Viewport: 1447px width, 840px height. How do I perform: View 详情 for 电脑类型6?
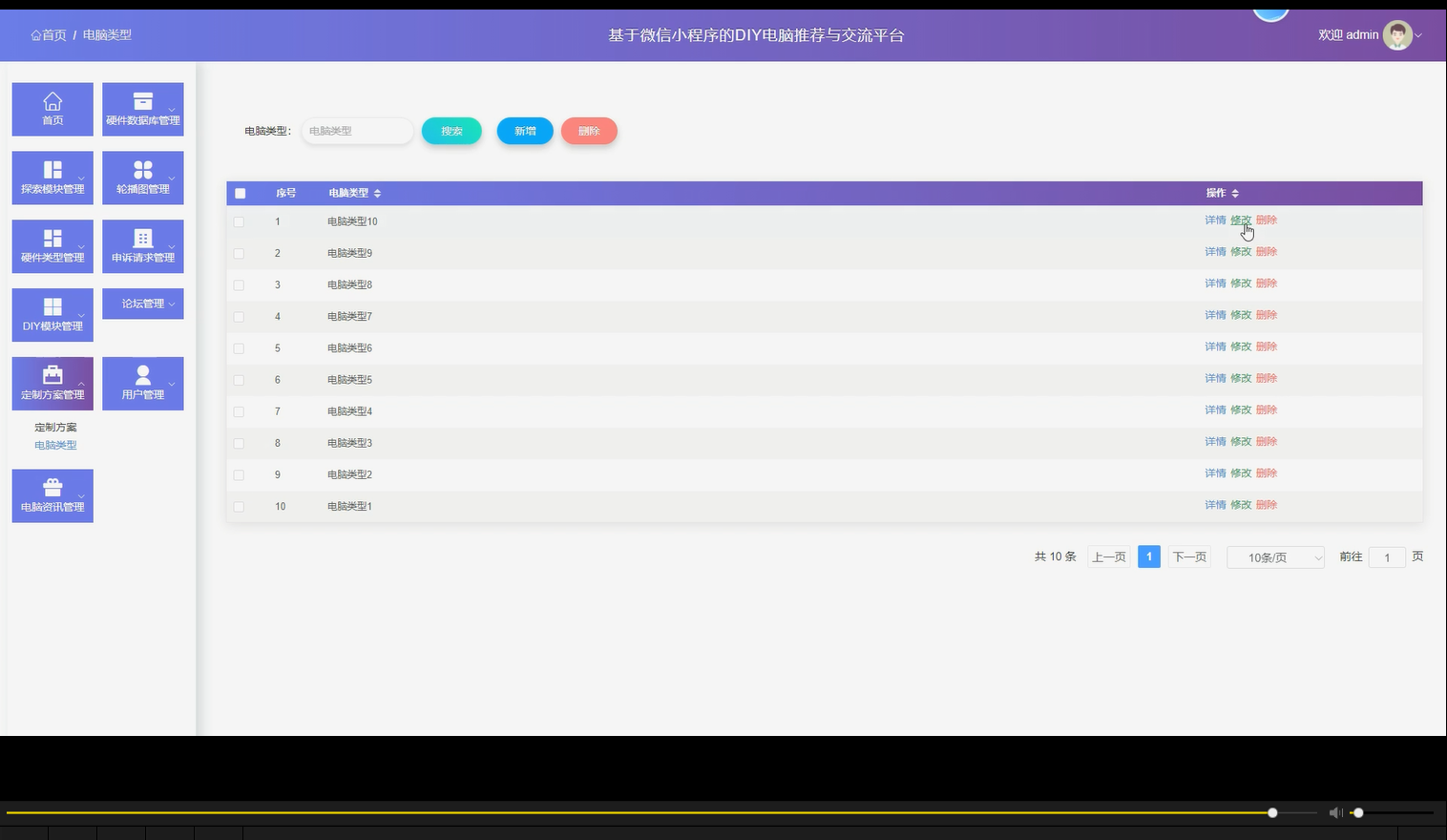tap(1215, 346)
